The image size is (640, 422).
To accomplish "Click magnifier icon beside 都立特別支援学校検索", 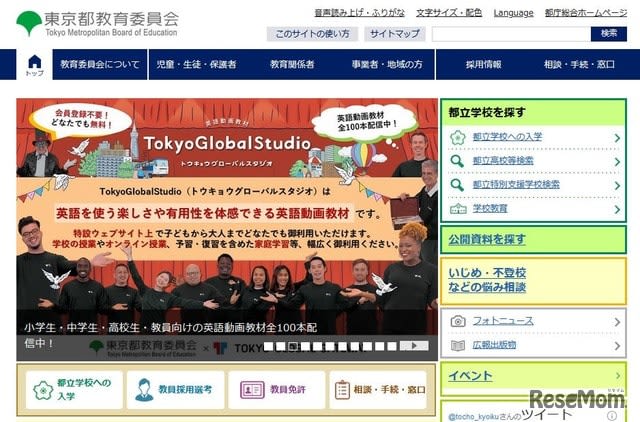I will [457, 185].
